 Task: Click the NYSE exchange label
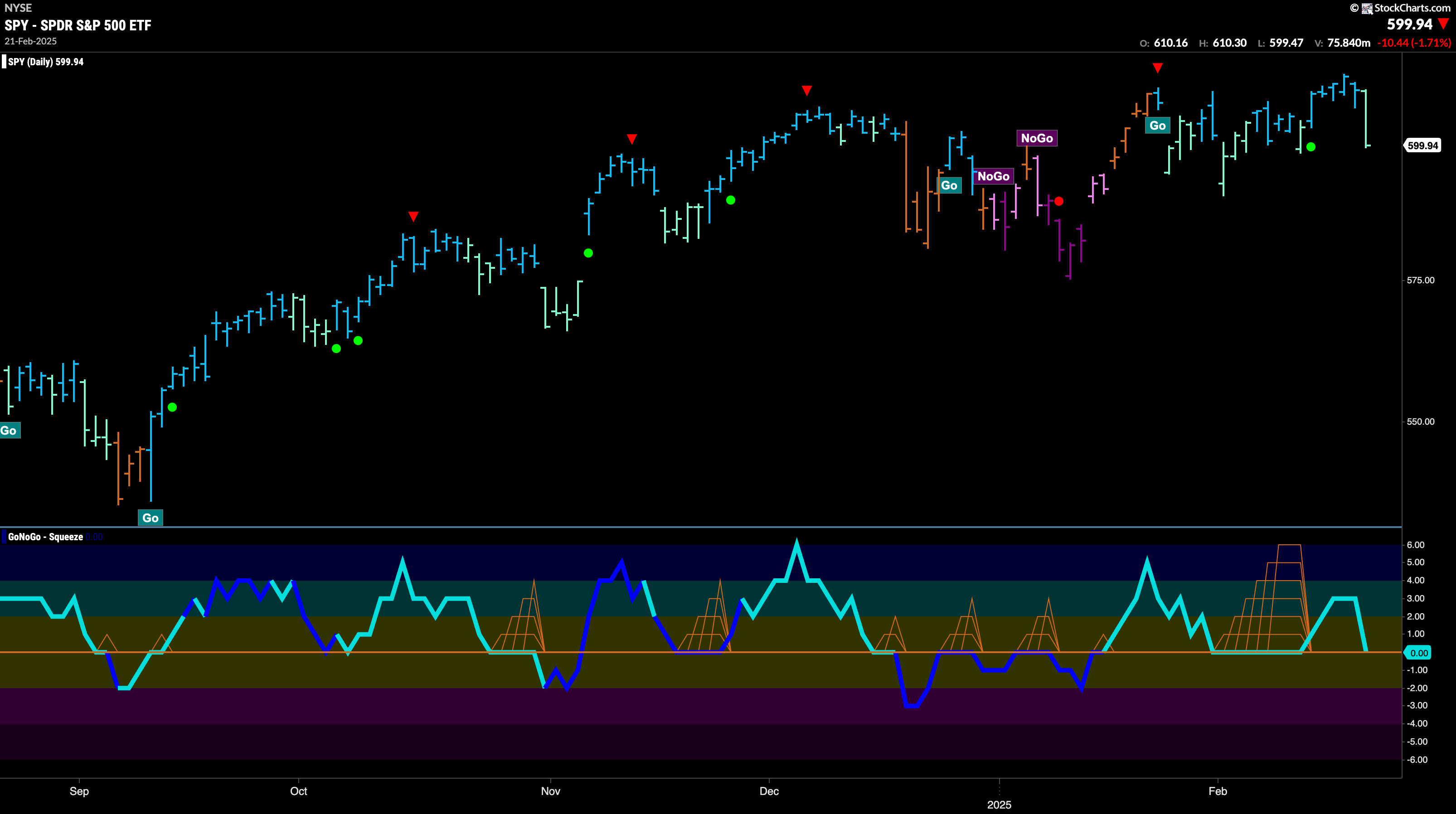pos(18,8)
